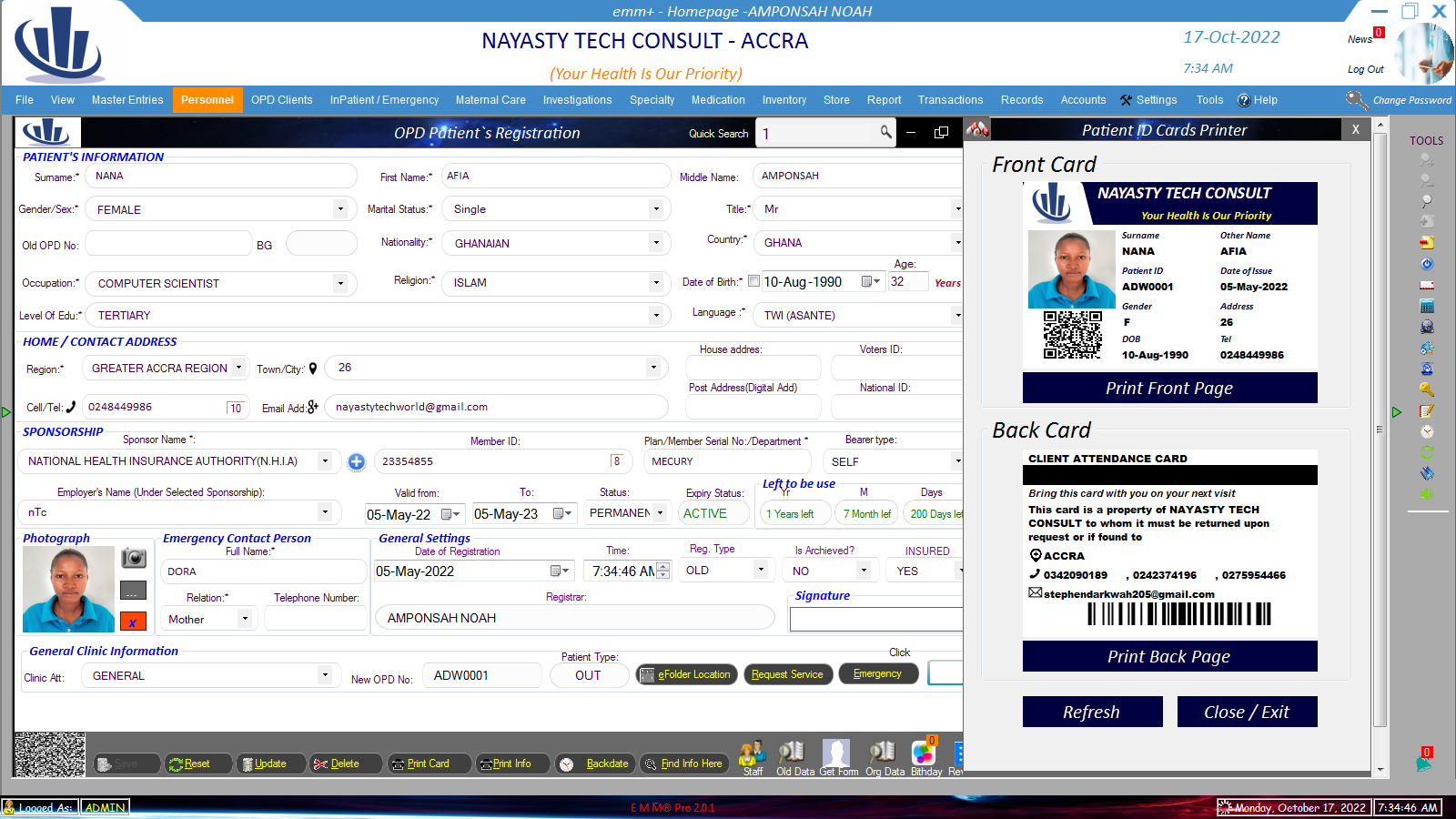Click the patient QR code image at bottom left
The width and height of the screenshot is (1456, 819).
[x=50, y=754]
